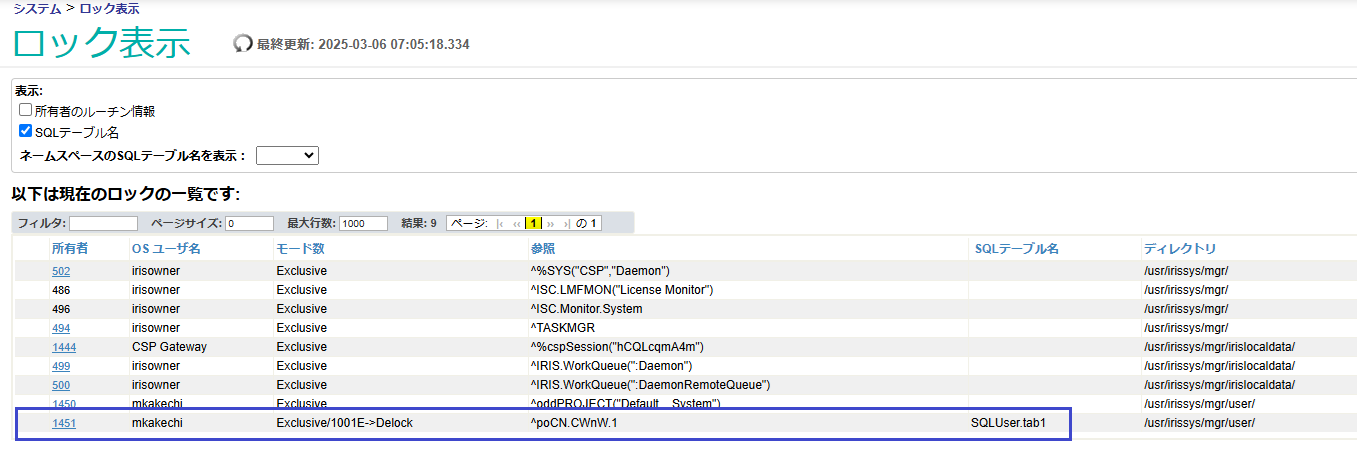Go to previous page in pager

(x=517, y=223)
